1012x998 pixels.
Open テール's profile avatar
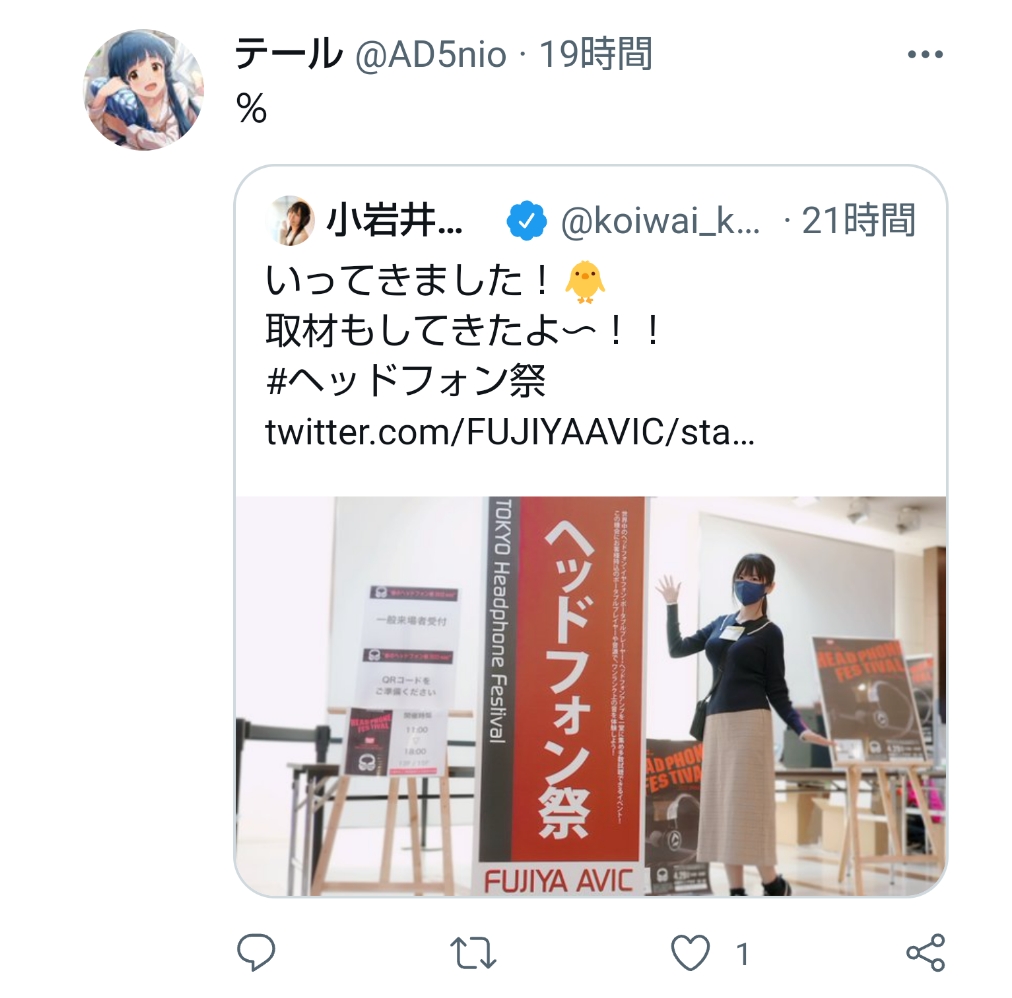(x=143, y=90)
